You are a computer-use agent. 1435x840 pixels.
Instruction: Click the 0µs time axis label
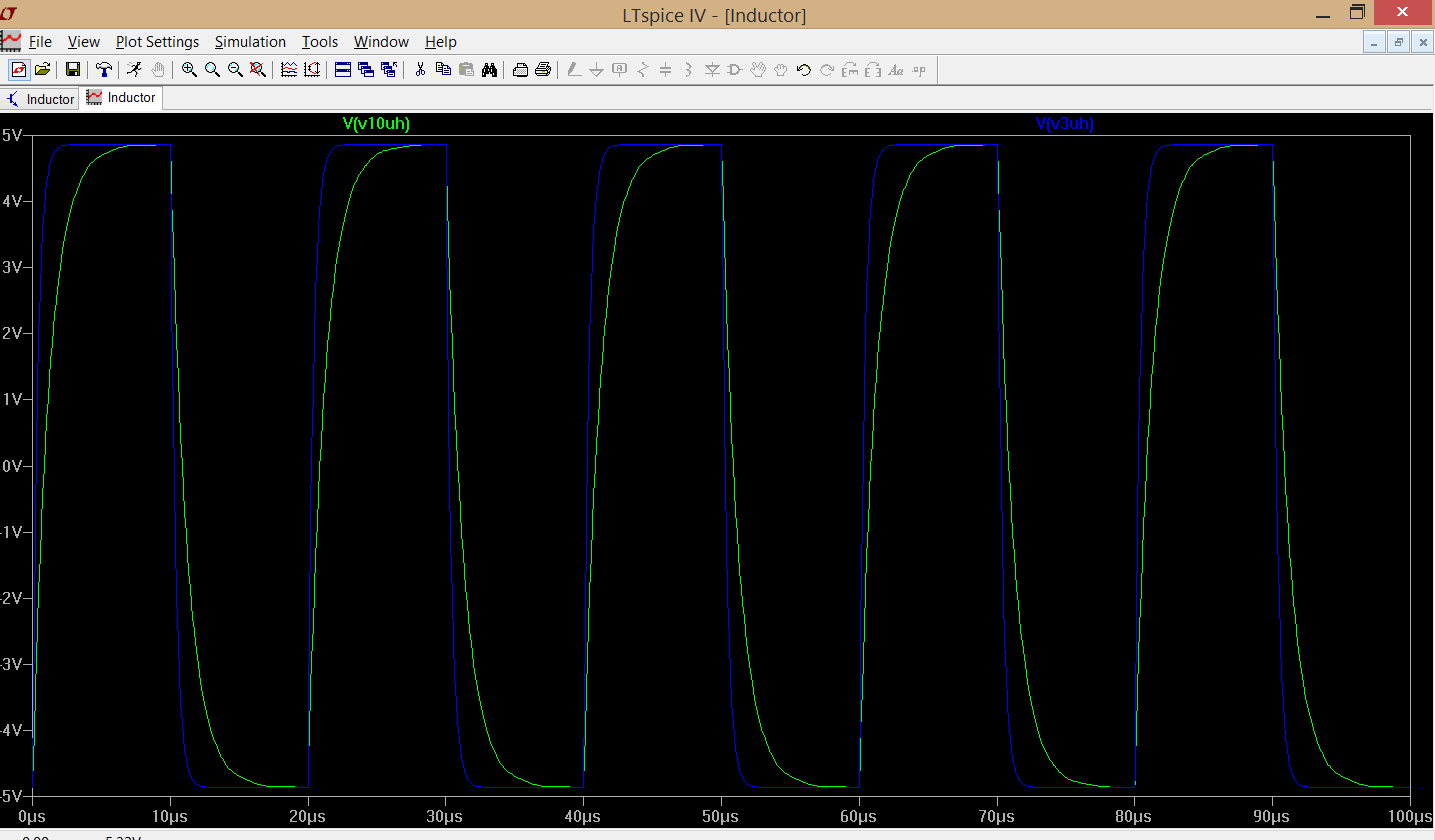(x=32, y=816)
